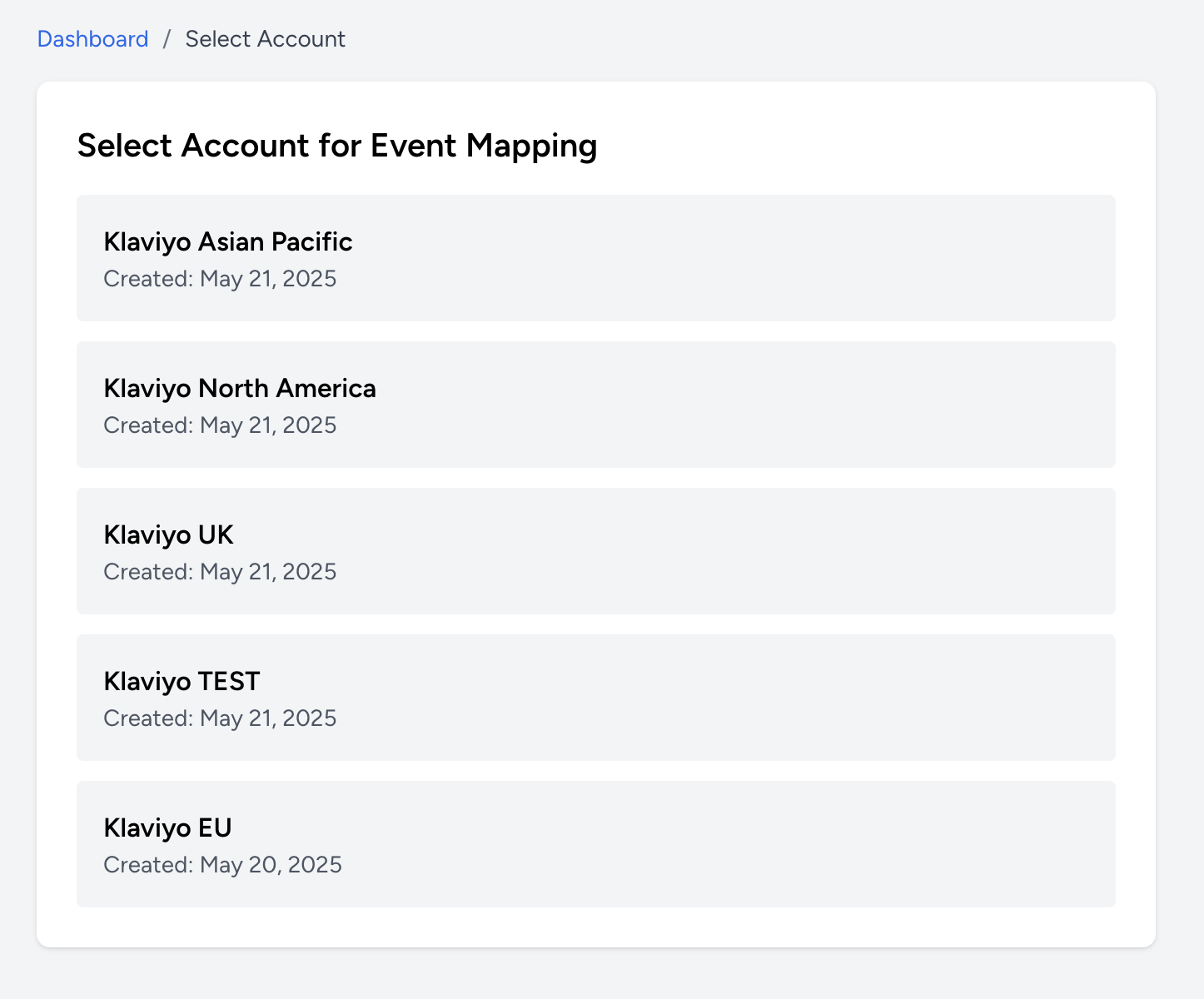1204x999 pixels.
Task: Go back to the Dashboard breadcrumb link
Action: 92,39
